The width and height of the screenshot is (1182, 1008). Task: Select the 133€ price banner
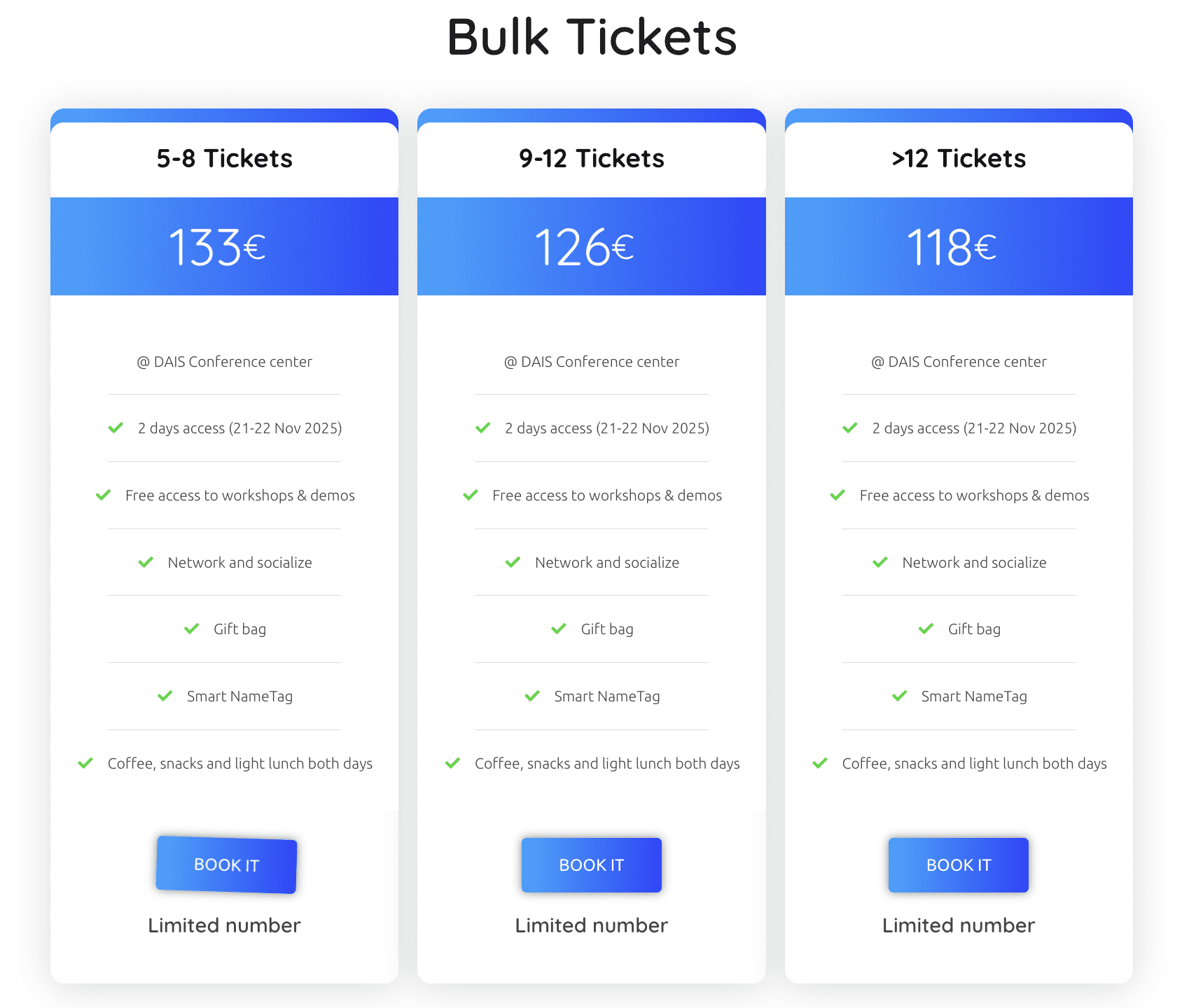pos(224,246)
